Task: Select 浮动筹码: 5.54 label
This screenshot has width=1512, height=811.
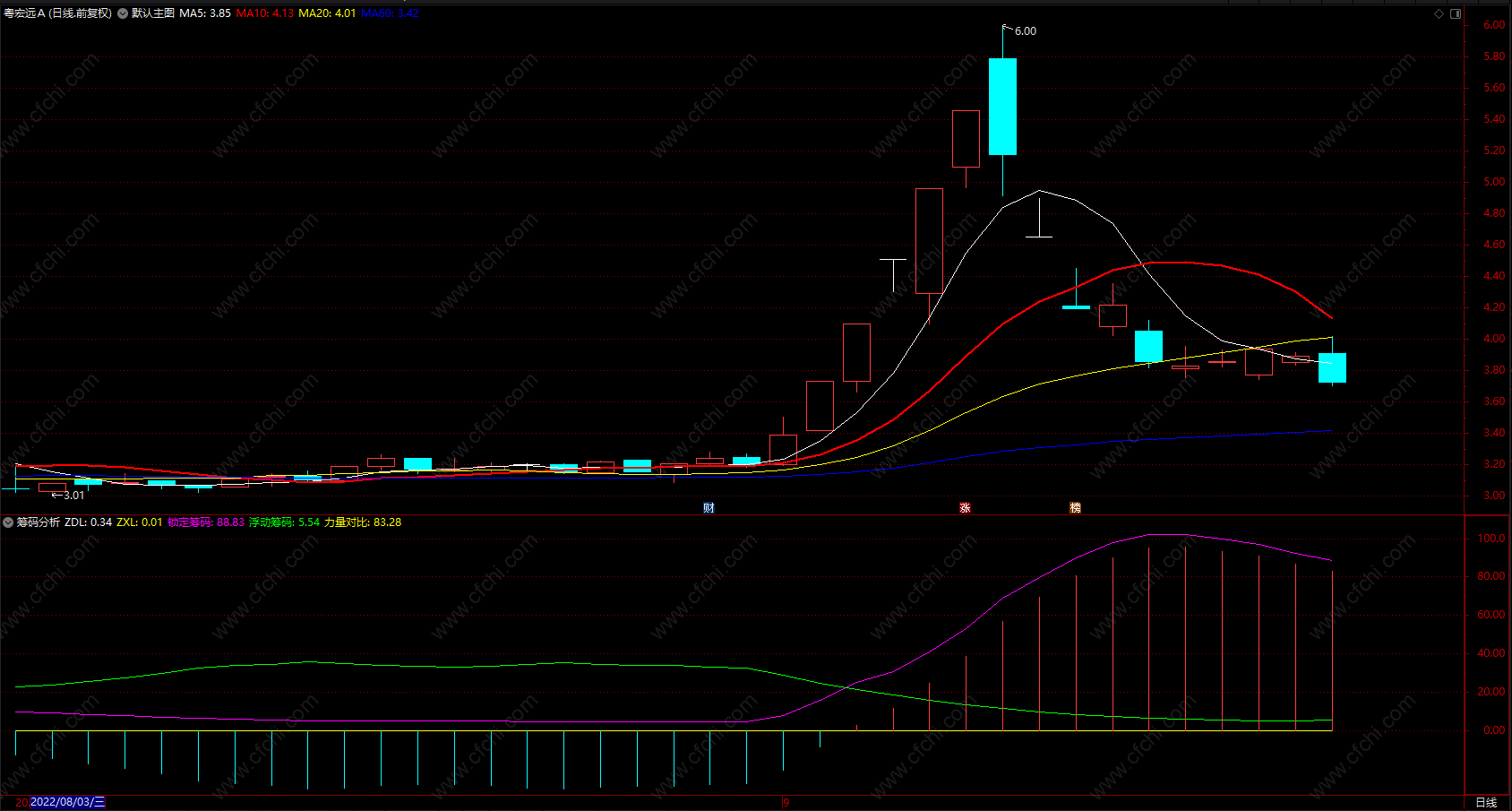Action: (284, 522)
